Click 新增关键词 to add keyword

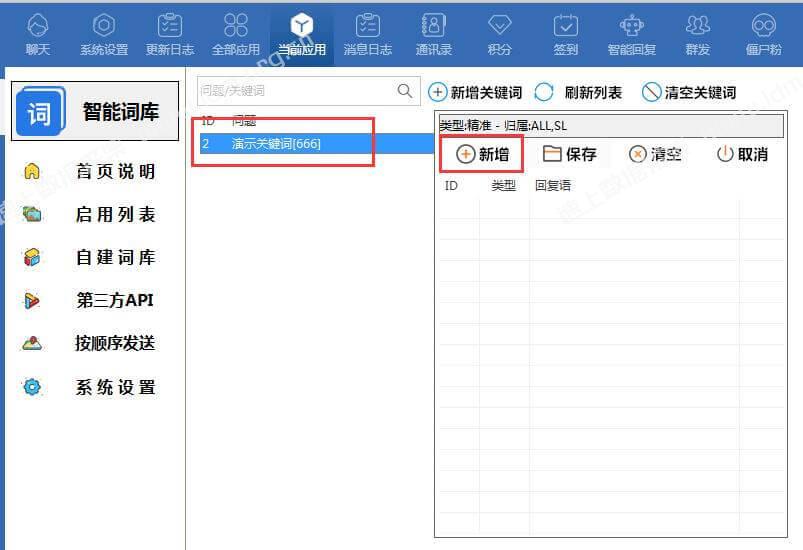475,93
